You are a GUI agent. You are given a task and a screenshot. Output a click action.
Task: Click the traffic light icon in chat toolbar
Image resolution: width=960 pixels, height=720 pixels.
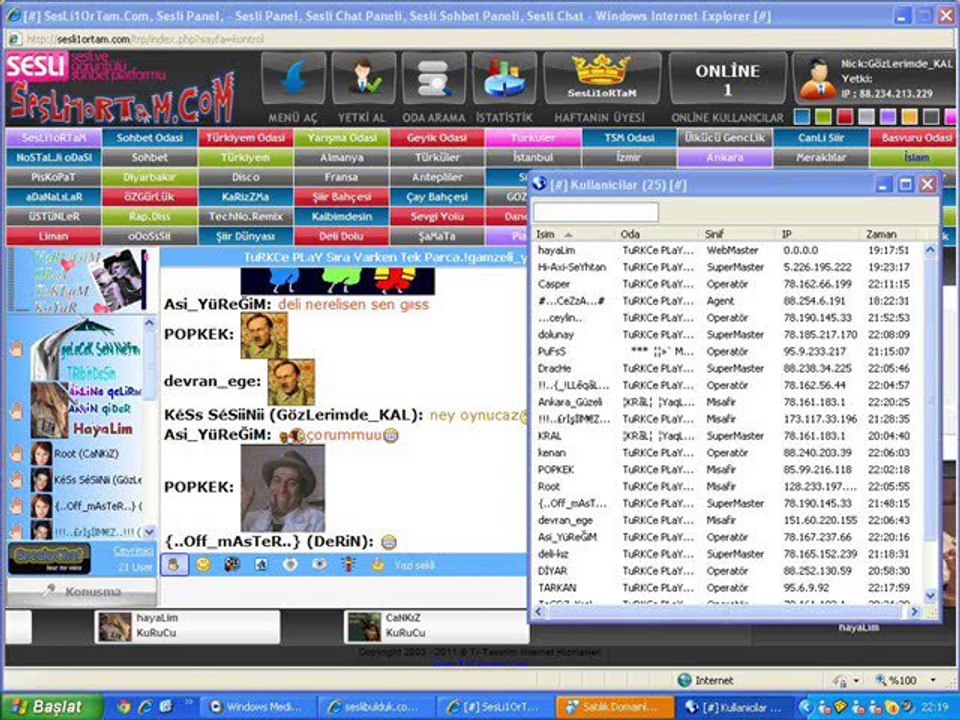pyautogui.click(x=348, y=564)
